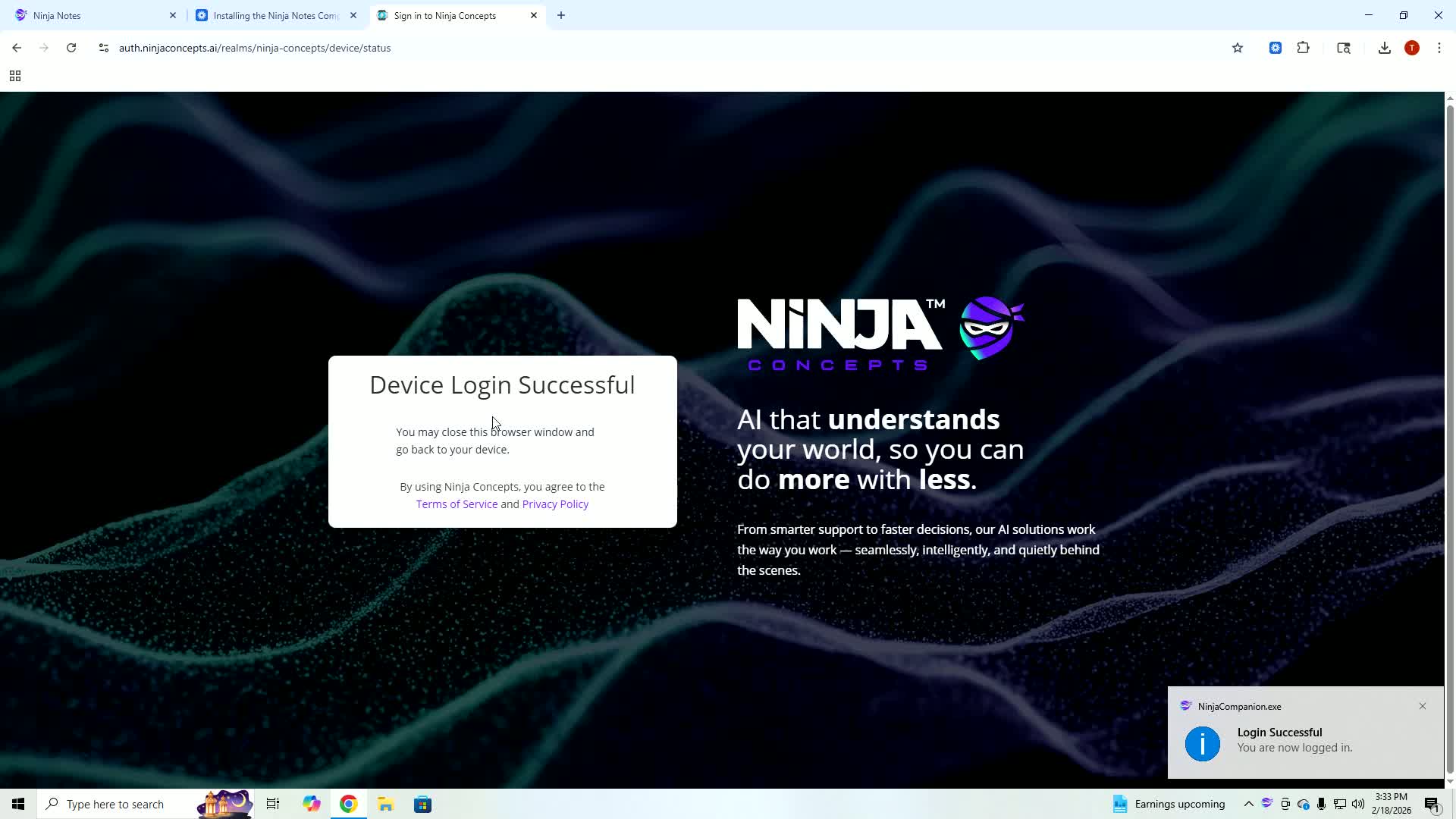The image size is (1456, 819).
Task: Select the Sign in to Ninja Concepts tab
Action: pos(455,15)
